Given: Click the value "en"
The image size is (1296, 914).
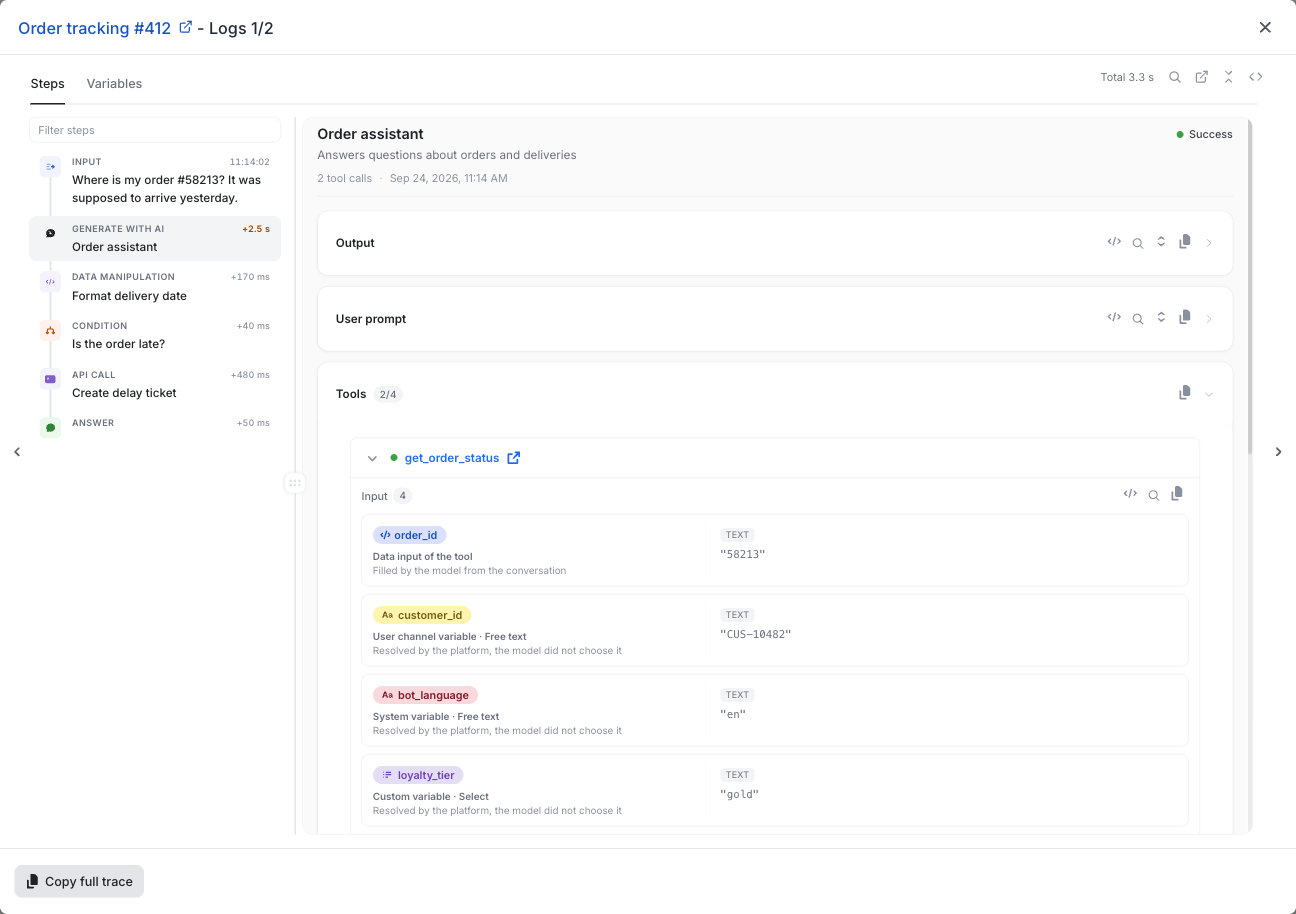Looking at the screenshot, I should click(734, 714).
